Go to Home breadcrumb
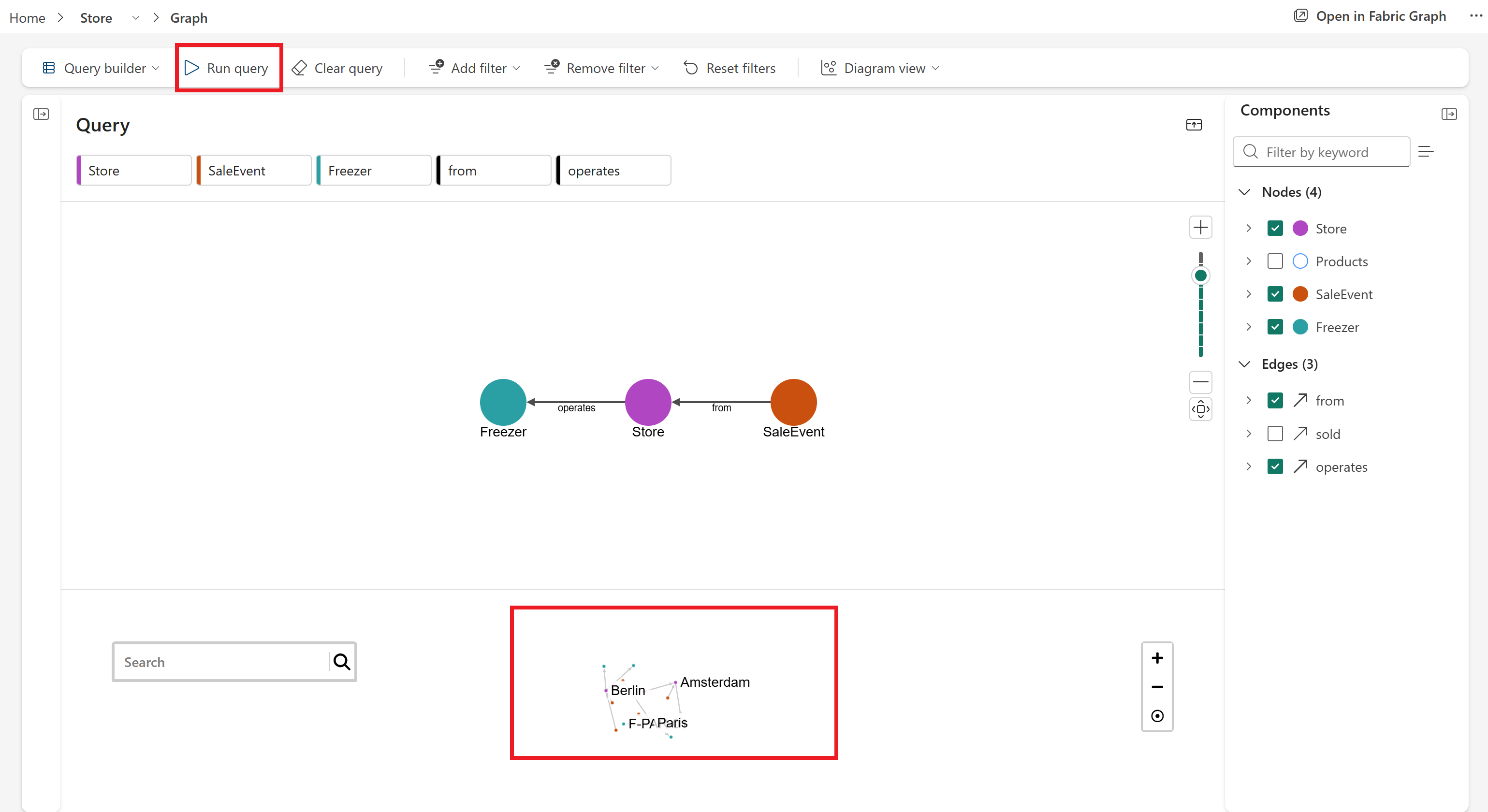This screenshot has height=812, width=1488. [x=27, y=18]
